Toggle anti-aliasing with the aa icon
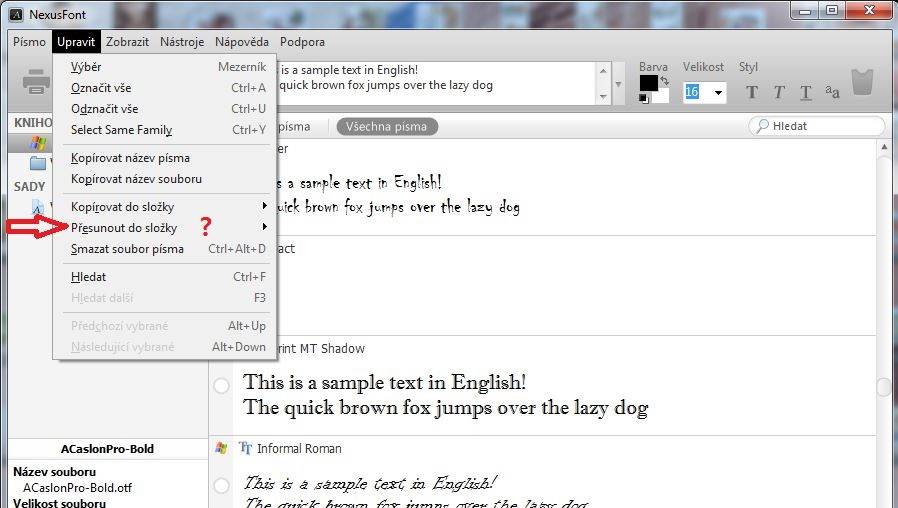This screenshot has width=898, height=508. point(833,91)
